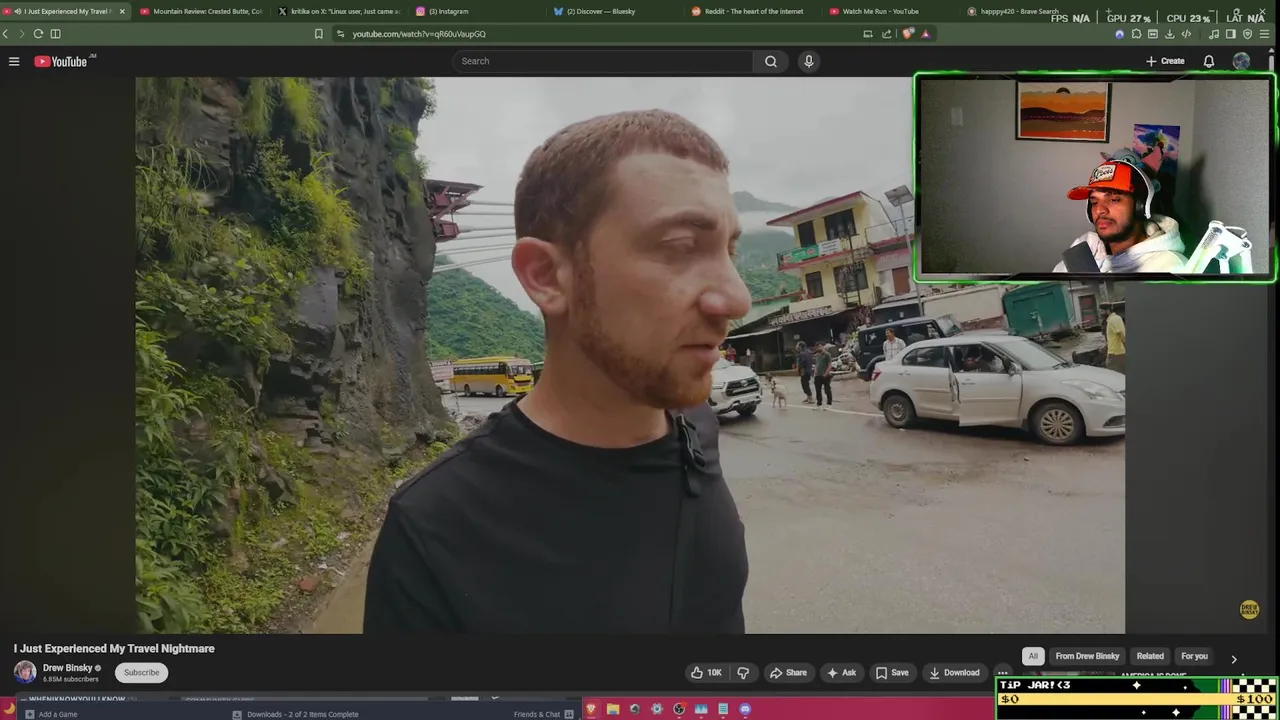The image size is (1280, 720).
Task: Switch to Mountain Review: Crested Butte tab
Action: [x=200, y=11]
